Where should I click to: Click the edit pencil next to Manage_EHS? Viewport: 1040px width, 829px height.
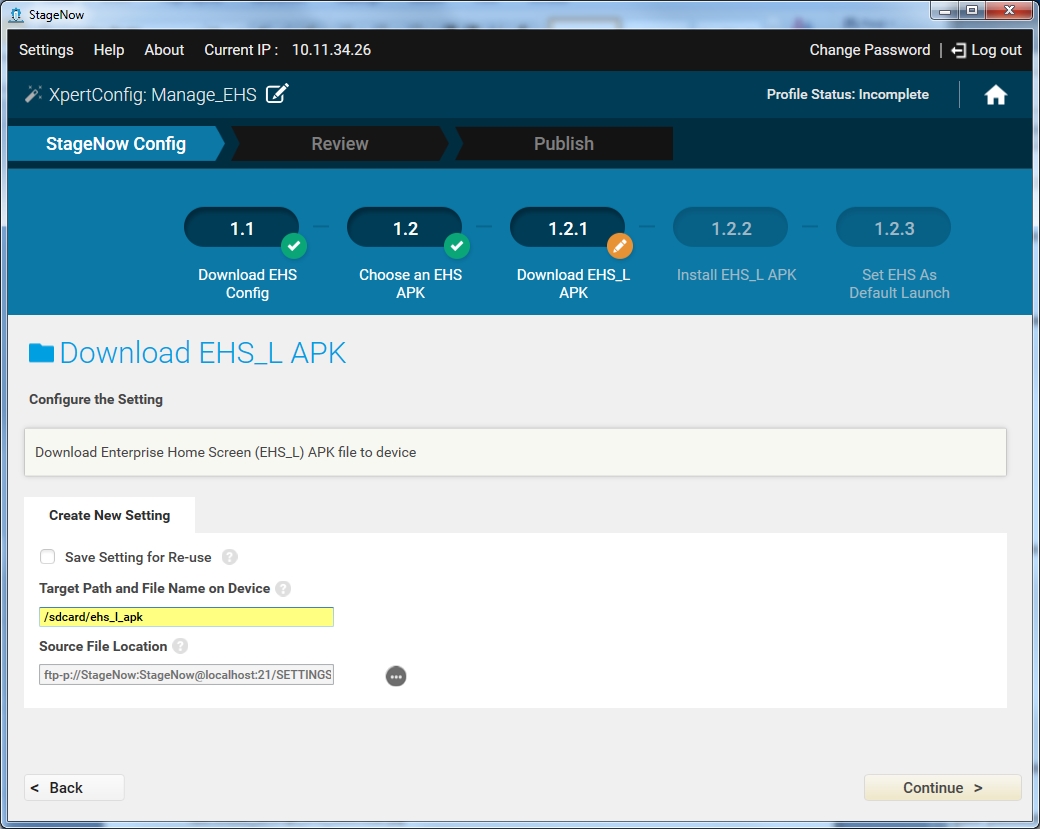click(x=277, y=94)
